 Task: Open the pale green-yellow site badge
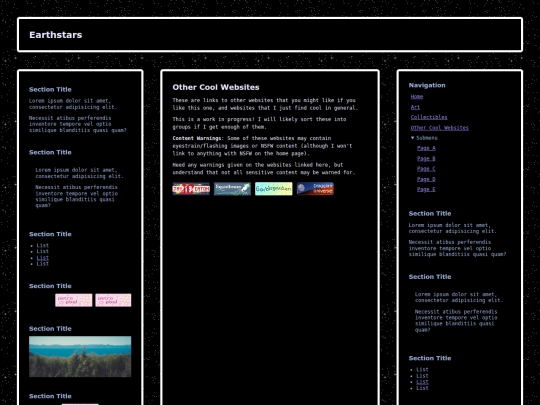click(x=274, y=189)
